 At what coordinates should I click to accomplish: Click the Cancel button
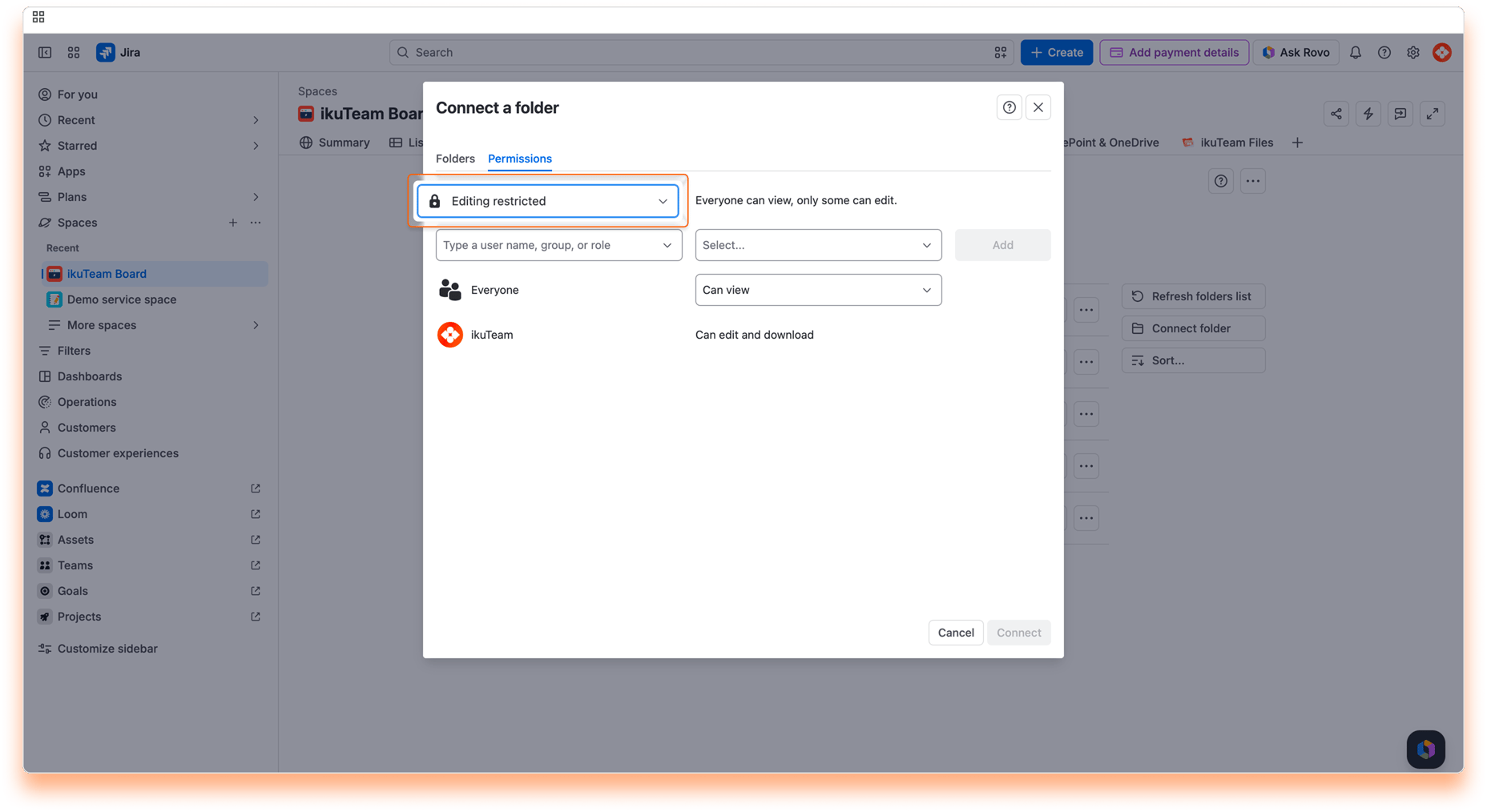(x=956, y=633)
